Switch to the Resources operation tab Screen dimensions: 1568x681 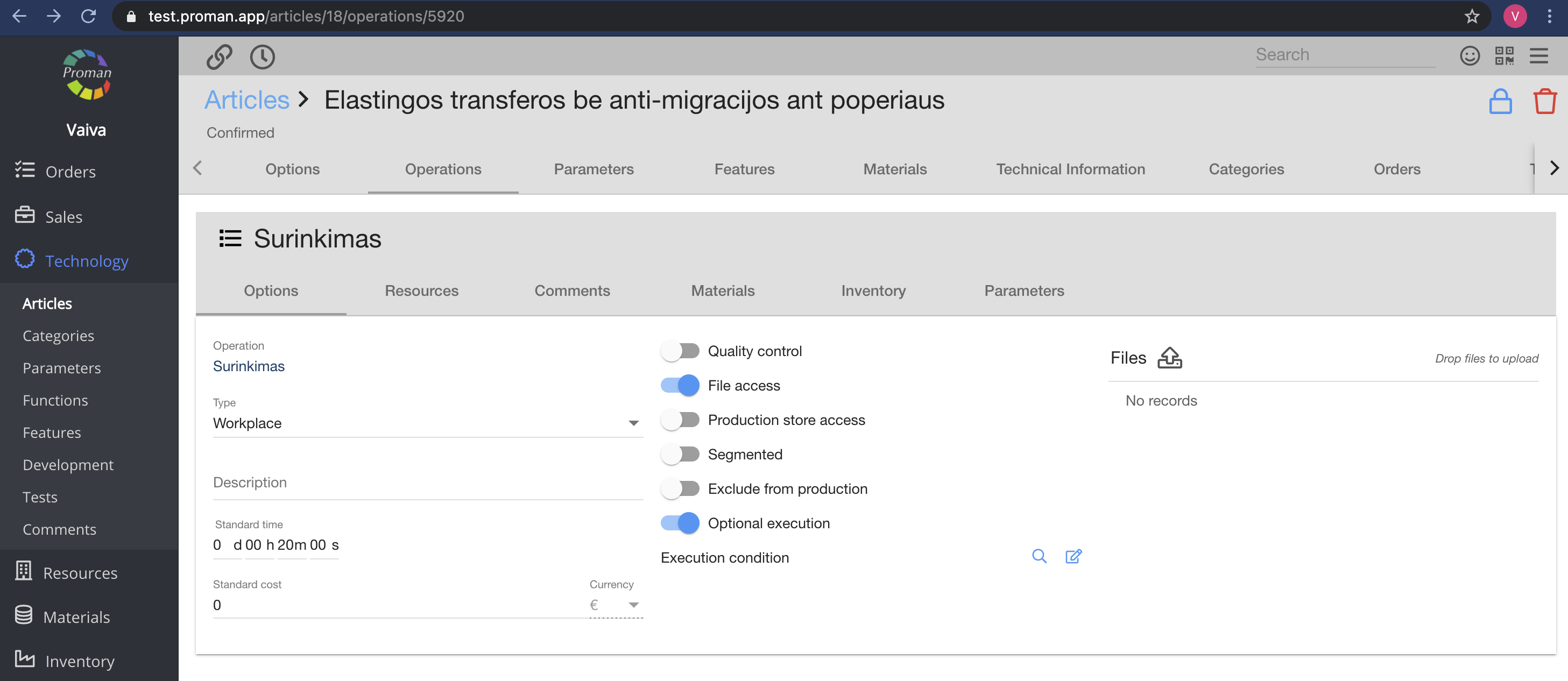[x=421, y=291]
